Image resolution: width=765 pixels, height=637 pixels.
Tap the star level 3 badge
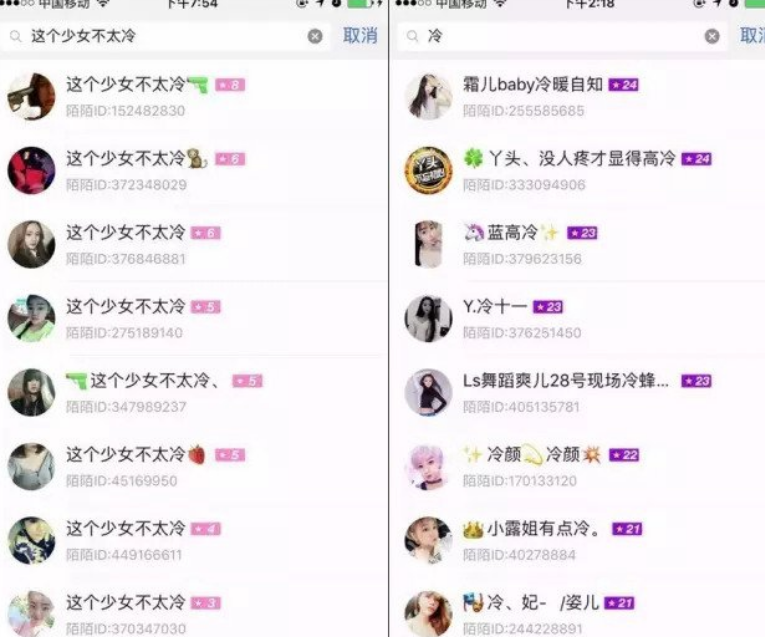[x=205, y=603]
